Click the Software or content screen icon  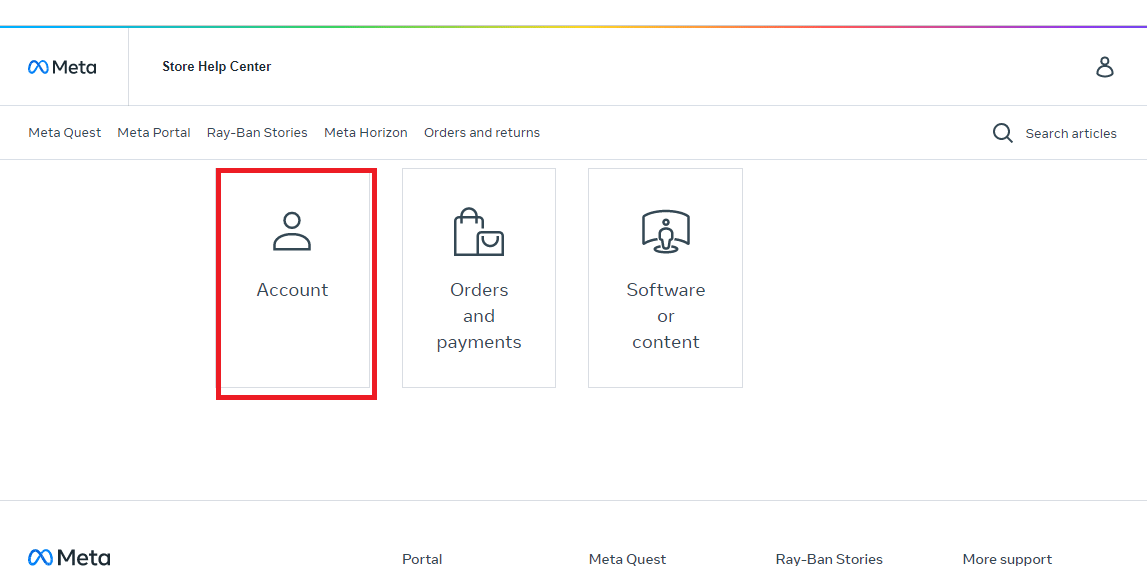(666, 231)
